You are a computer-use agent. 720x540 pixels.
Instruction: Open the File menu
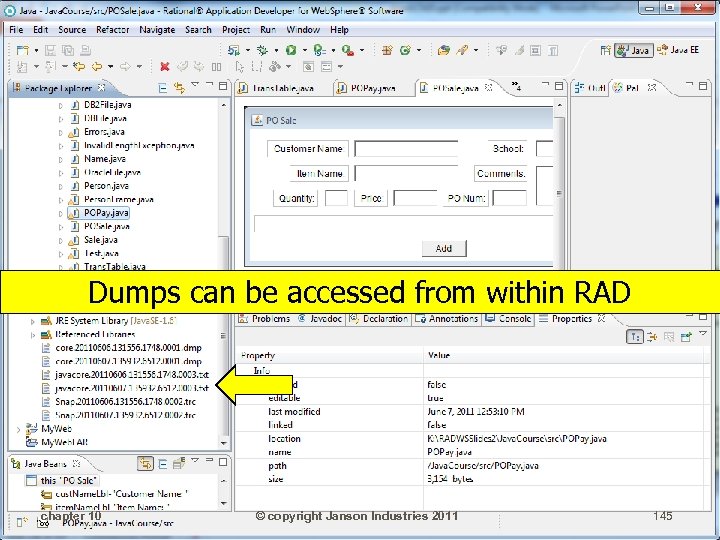pos(16,30)
